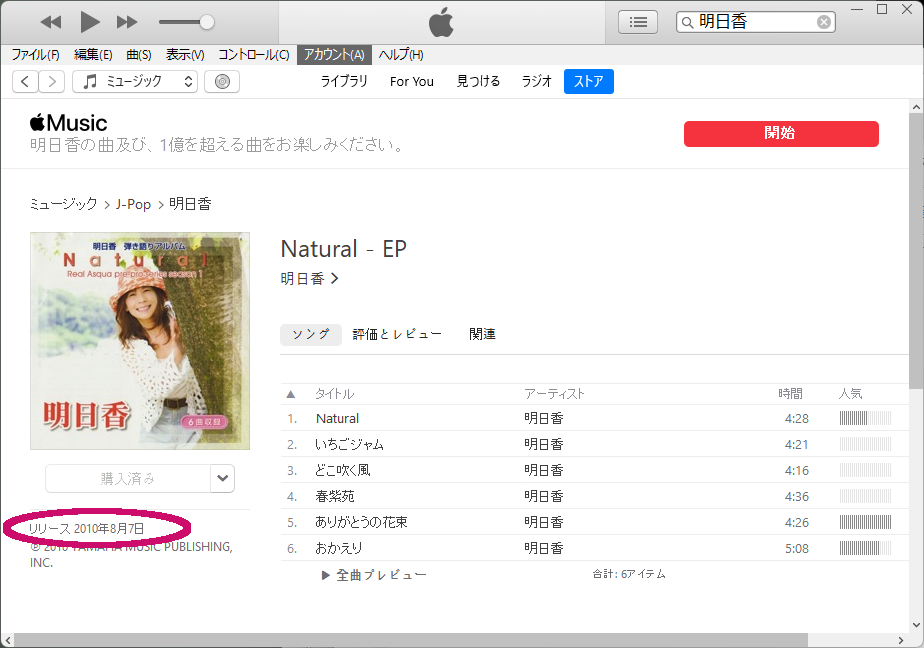Select track 3 どこ吹く風
The height and width of the screenshot is (648, 924).
pos(594,470)
